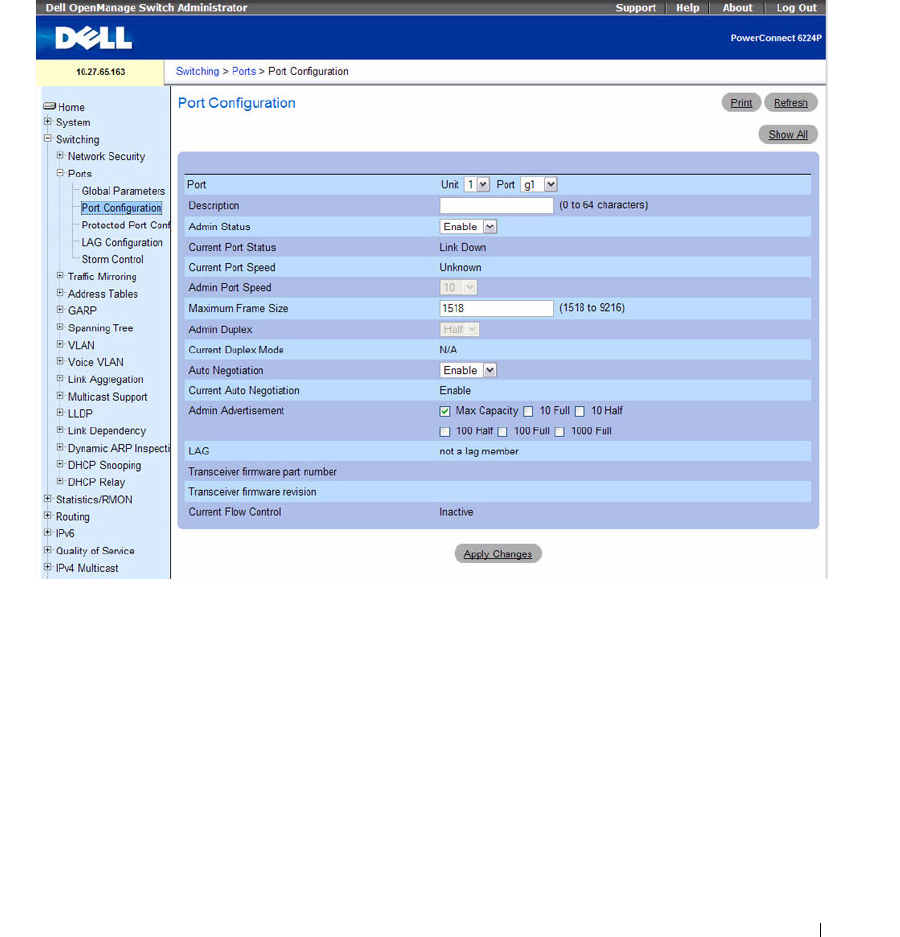Check the 10 Half advertisement box
Screen dimensions: 900x937
point(580,411)
